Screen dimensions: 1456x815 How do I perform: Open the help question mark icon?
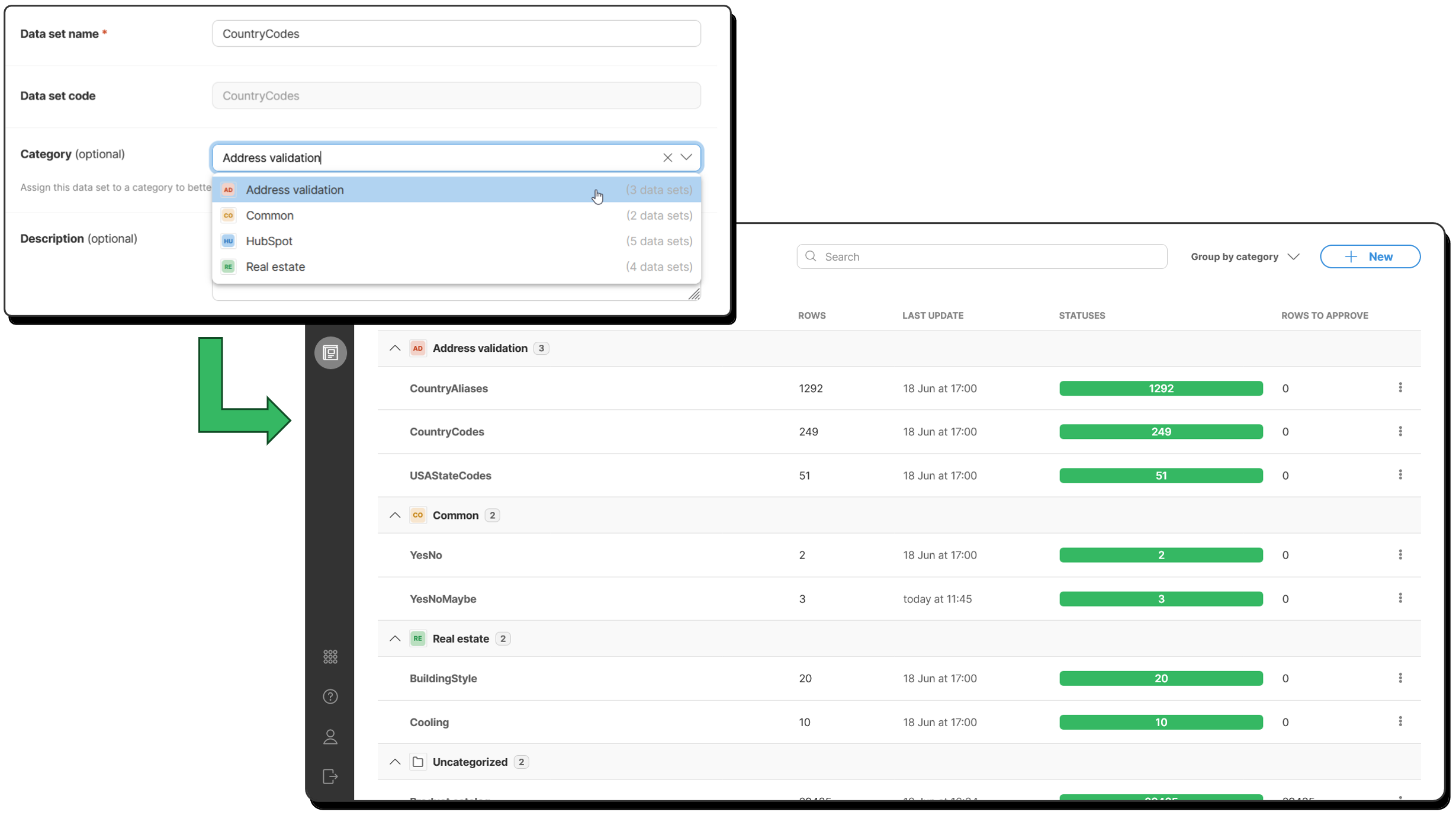(x=330, y=697)
